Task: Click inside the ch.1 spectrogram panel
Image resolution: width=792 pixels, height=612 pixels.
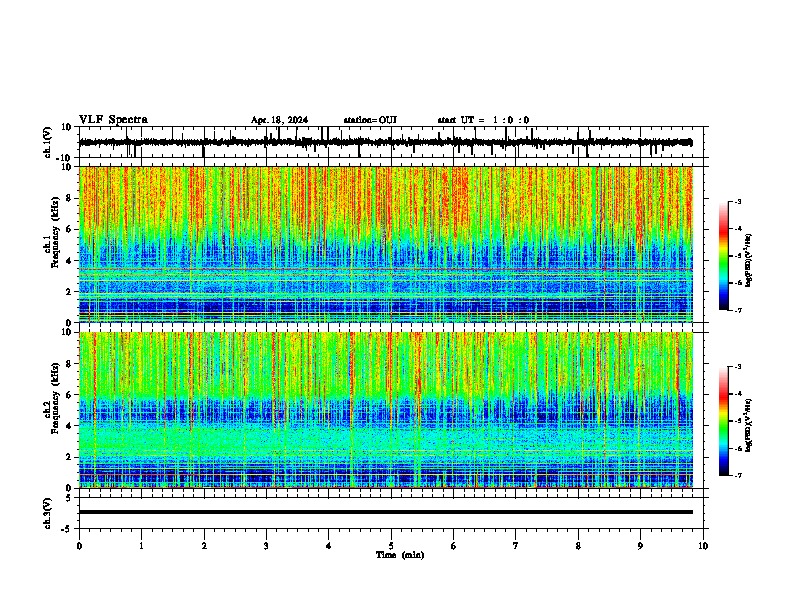Action: coord(386,244)
